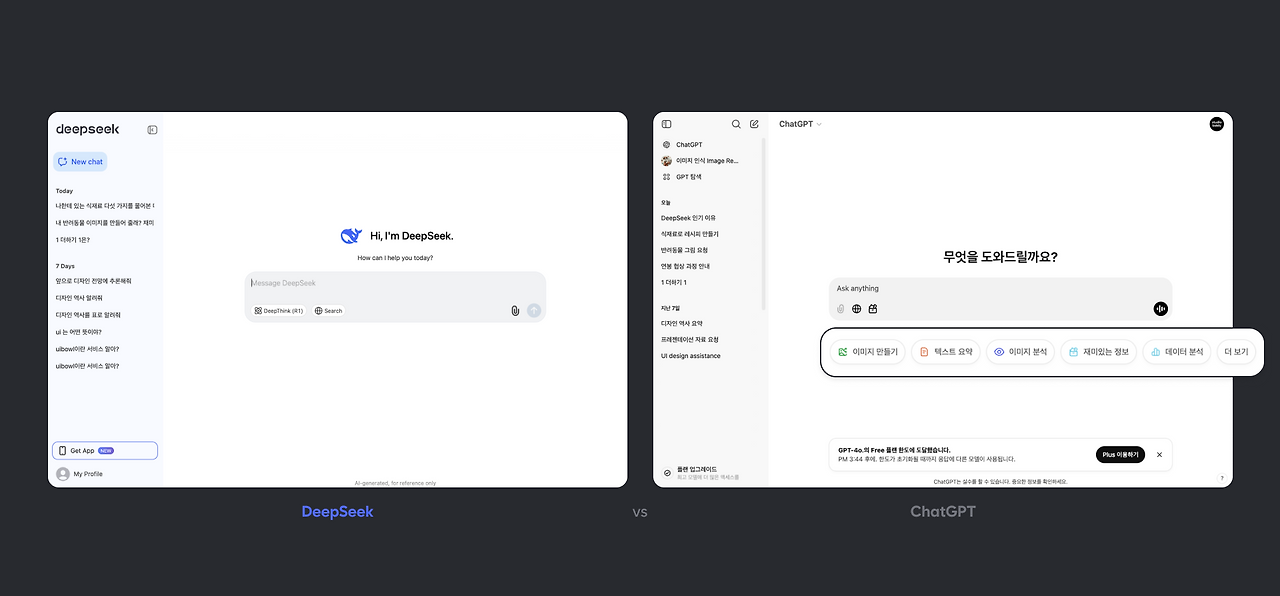Viewport: 1280px width, 596px height.
Task: Open ChatGPT chat '디자인 역사 요약'
Action: [682, 323]
